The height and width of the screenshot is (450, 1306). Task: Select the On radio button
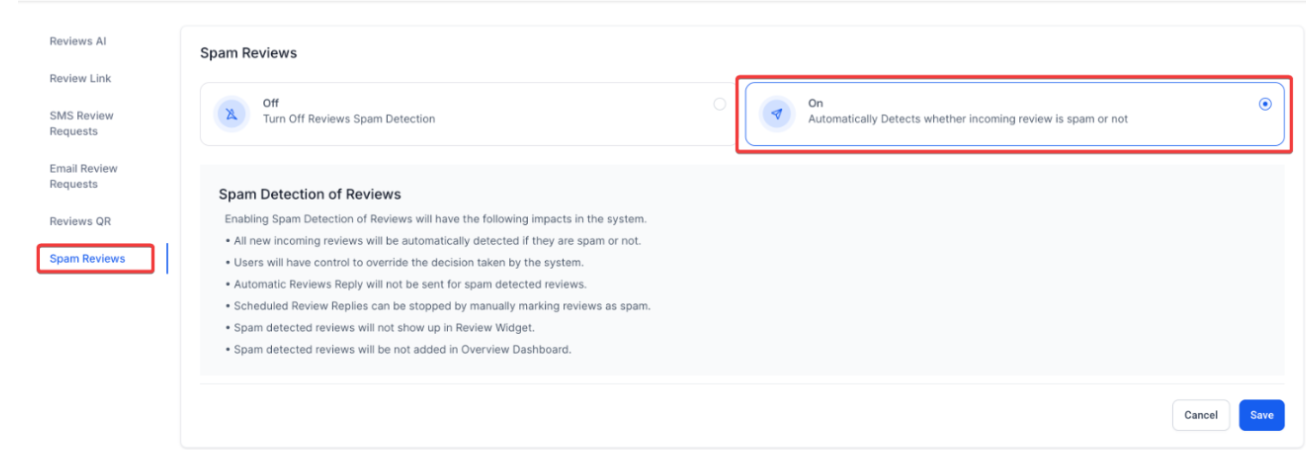(1265, 104)
